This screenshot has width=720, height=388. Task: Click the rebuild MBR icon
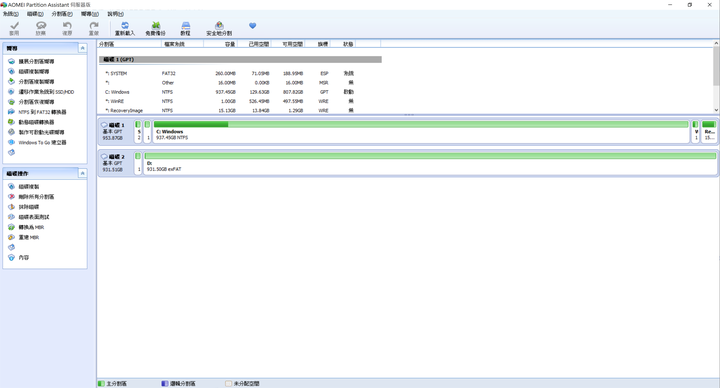(x=11, y=237)
